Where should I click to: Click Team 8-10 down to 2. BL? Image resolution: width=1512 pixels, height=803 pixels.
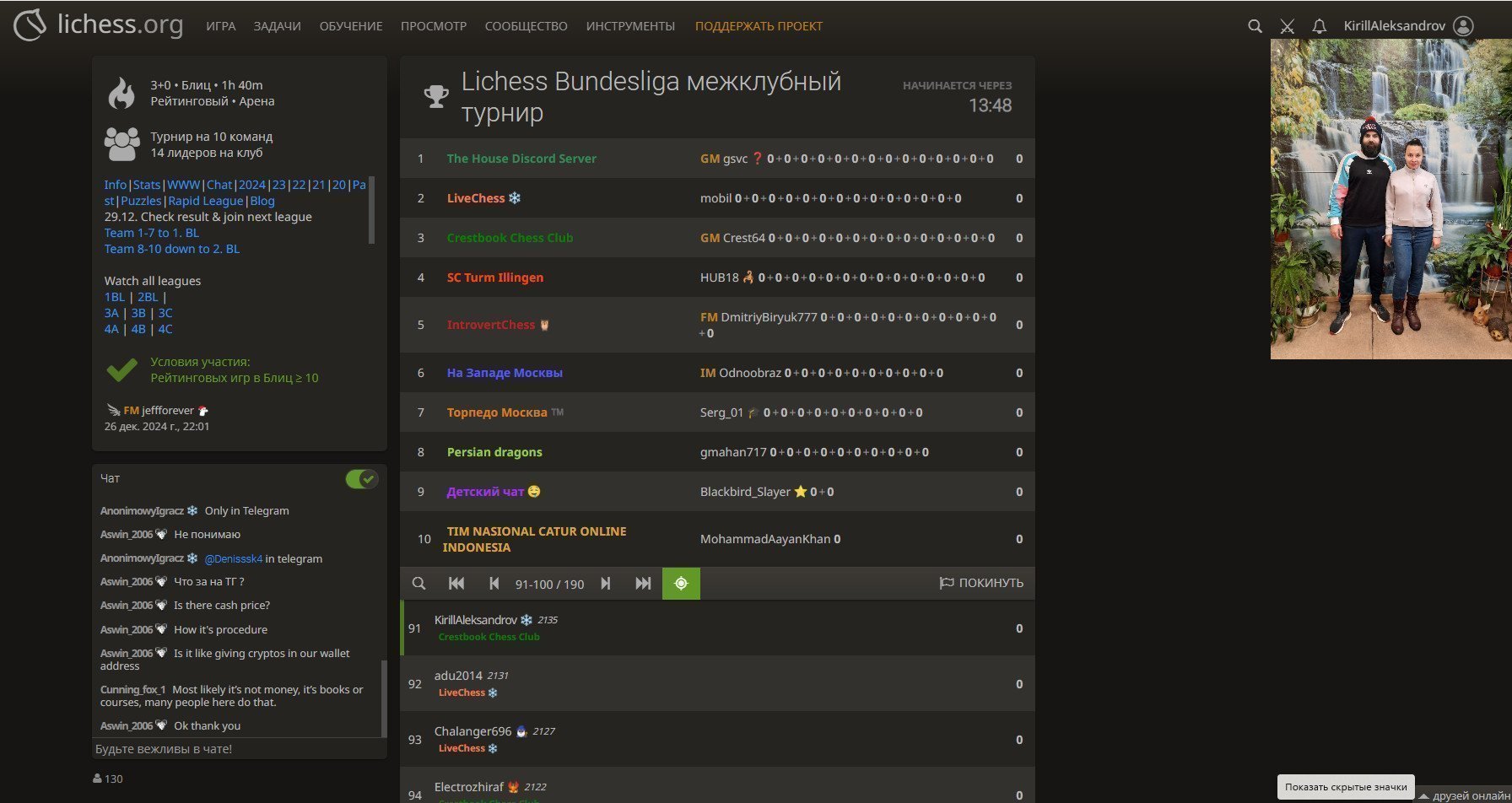coord(172,249)
